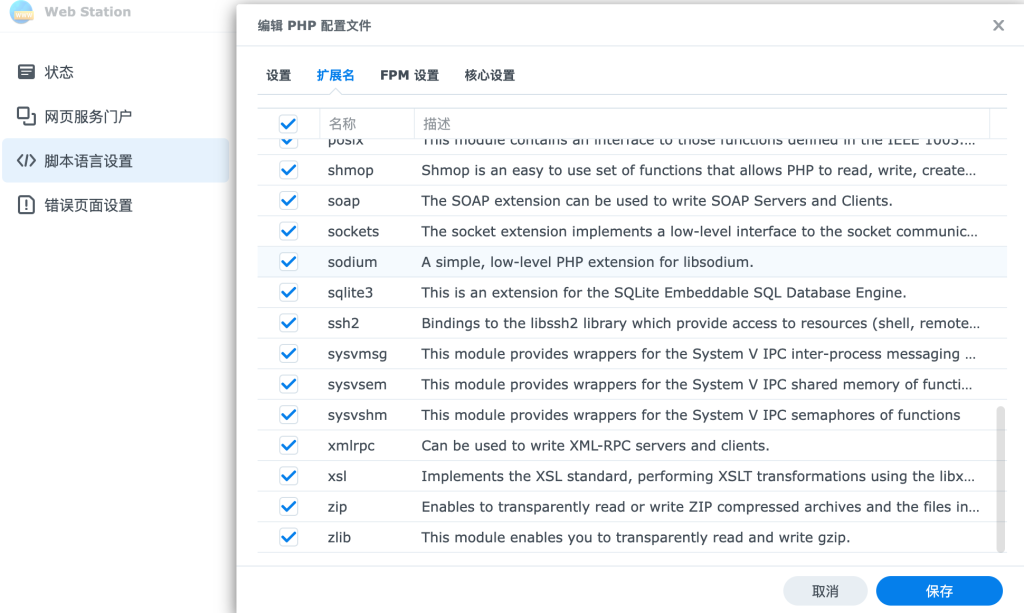Disable the ssh2 extension checkbox
The image size is (1024, 613).
[288, 323]
